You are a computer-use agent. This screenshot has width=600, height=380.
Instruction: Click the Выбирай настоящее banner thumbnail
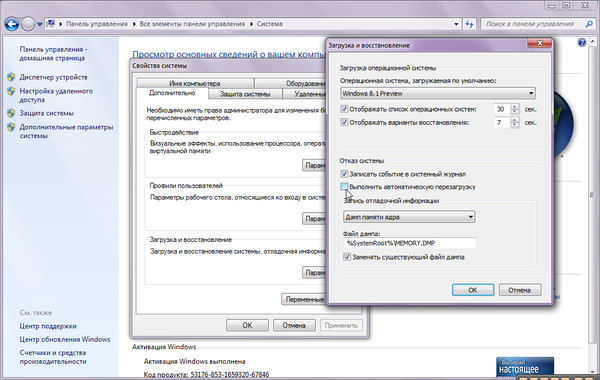(525, 367)
